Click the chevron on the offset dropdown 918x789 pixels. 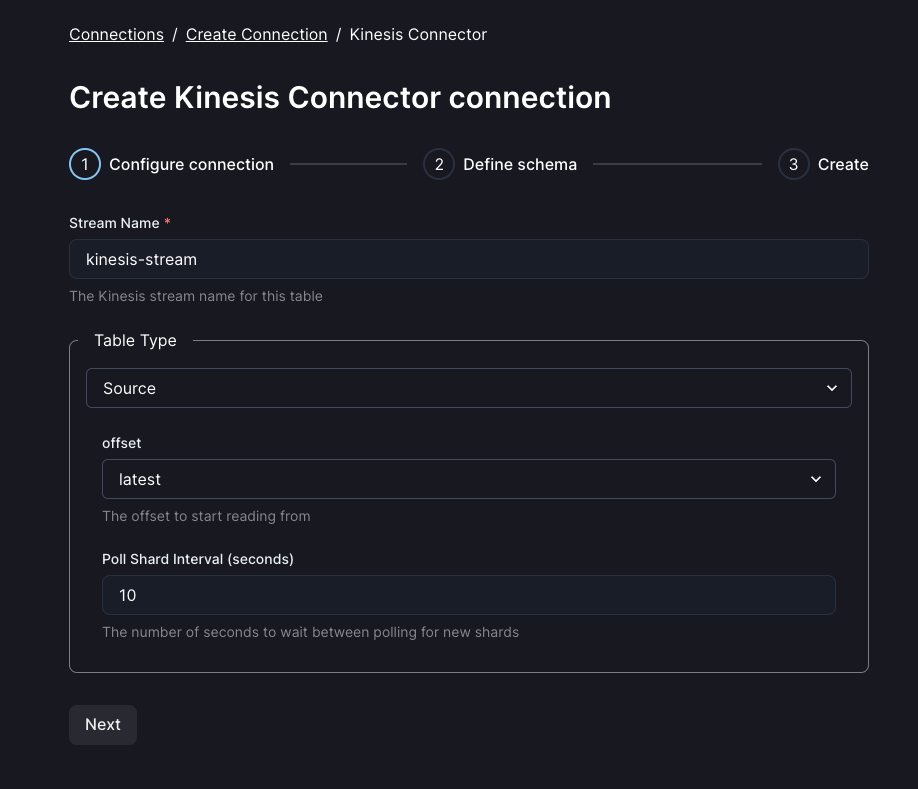815,479
